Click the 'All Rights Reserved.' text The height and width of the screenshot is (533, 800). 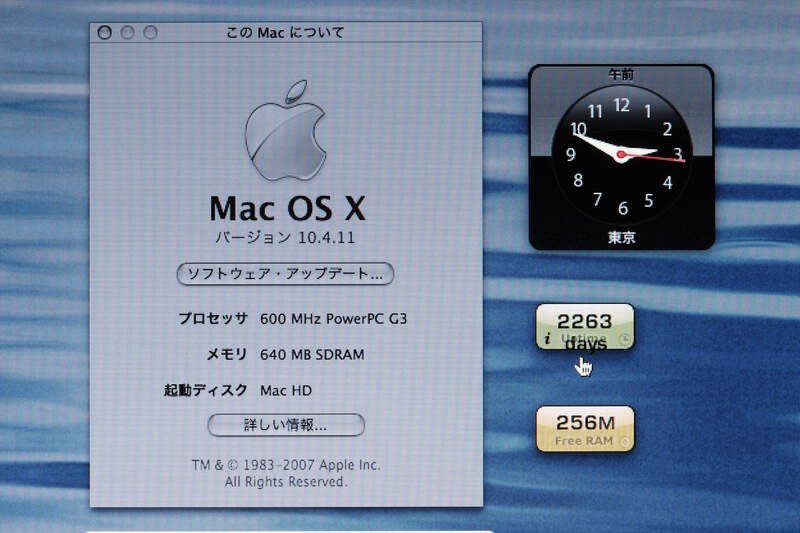pos(286,481)
